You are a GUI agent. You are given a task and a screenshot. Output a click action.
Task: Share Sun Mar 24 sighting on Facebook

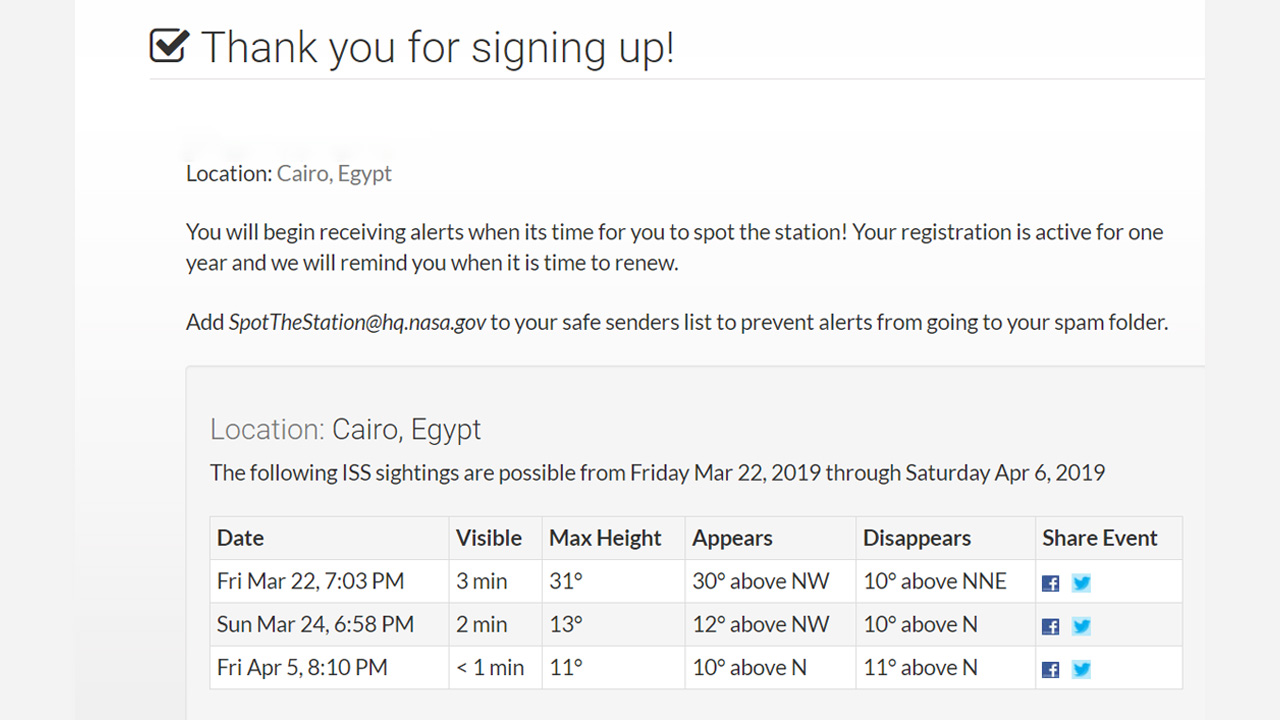[1050, 627]
